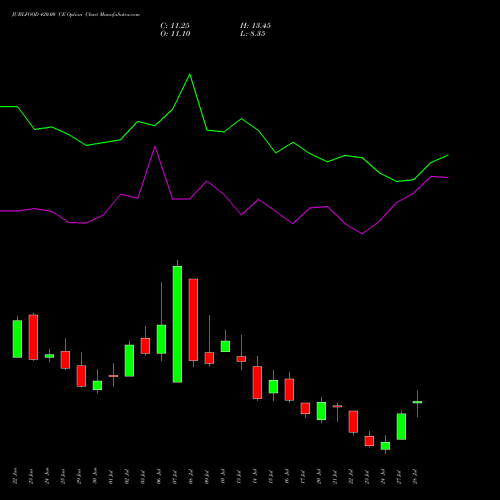Image resolution: width=500 pixels, height=500 pixels.
Task: Click the '28 Jul' date label
Action: pos(415,476)
